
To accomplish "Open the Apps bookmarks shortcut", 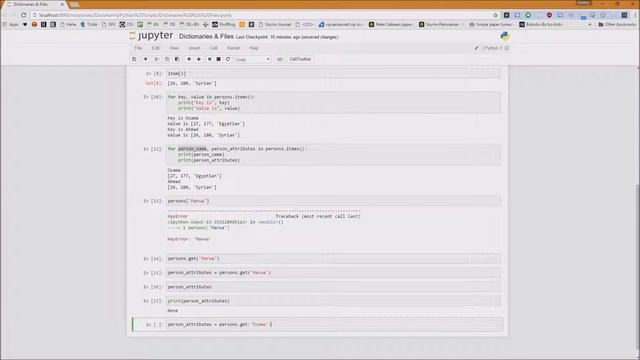I will pyautogui.click(x=11, y=24).
